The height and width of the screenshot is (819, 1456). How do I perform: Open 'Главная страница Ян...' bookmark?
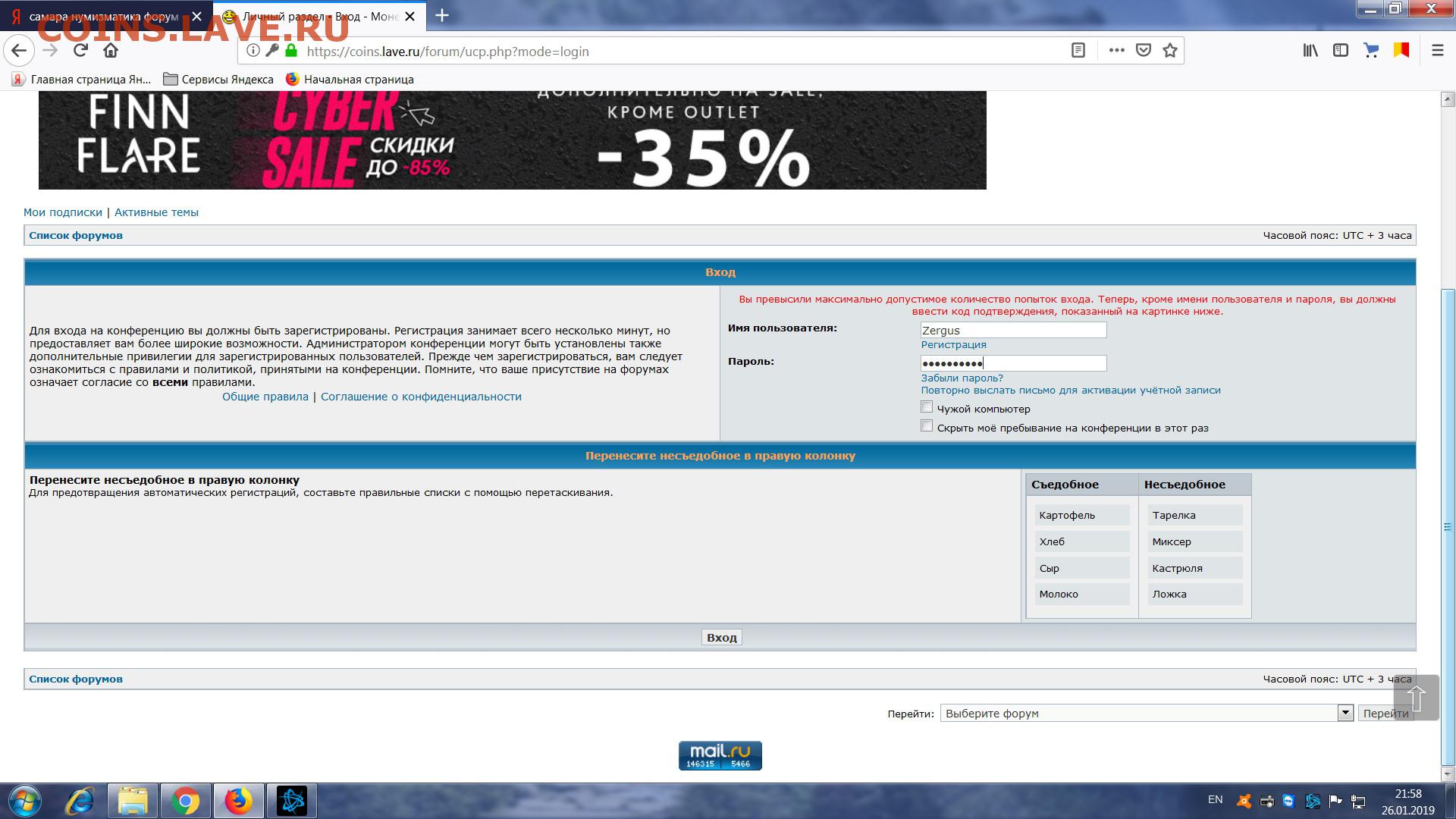[81, 79]
